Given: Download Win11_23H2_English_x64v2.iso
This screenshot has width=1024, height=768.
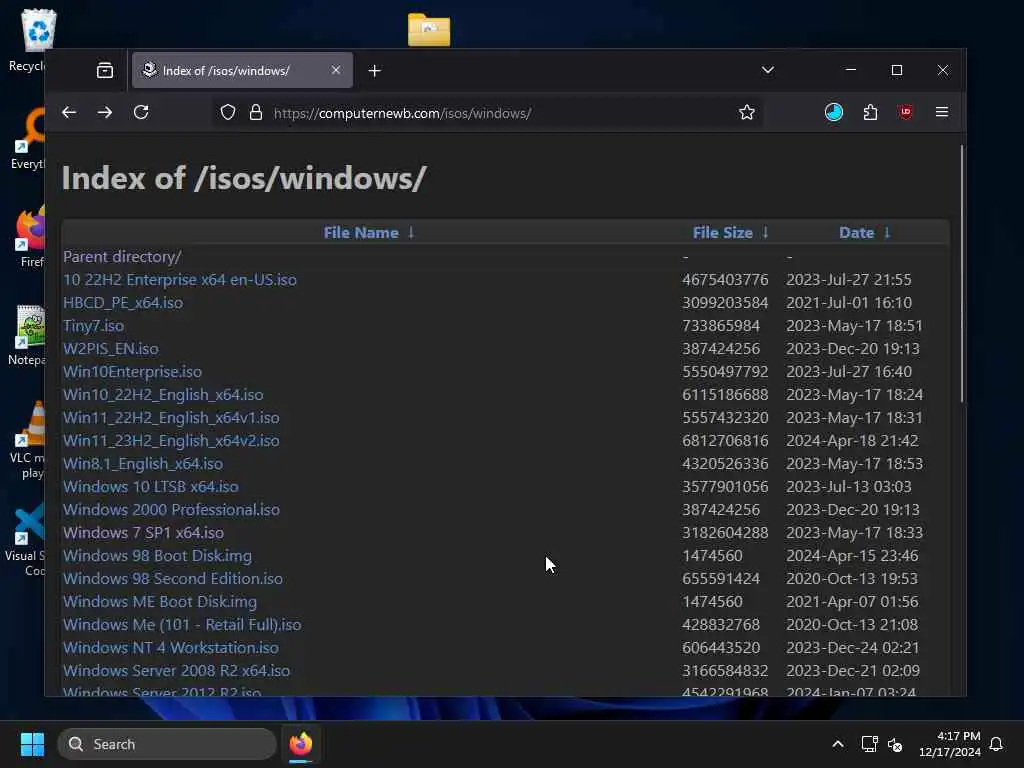Looking at the screenshot, I should click(171, 440).
